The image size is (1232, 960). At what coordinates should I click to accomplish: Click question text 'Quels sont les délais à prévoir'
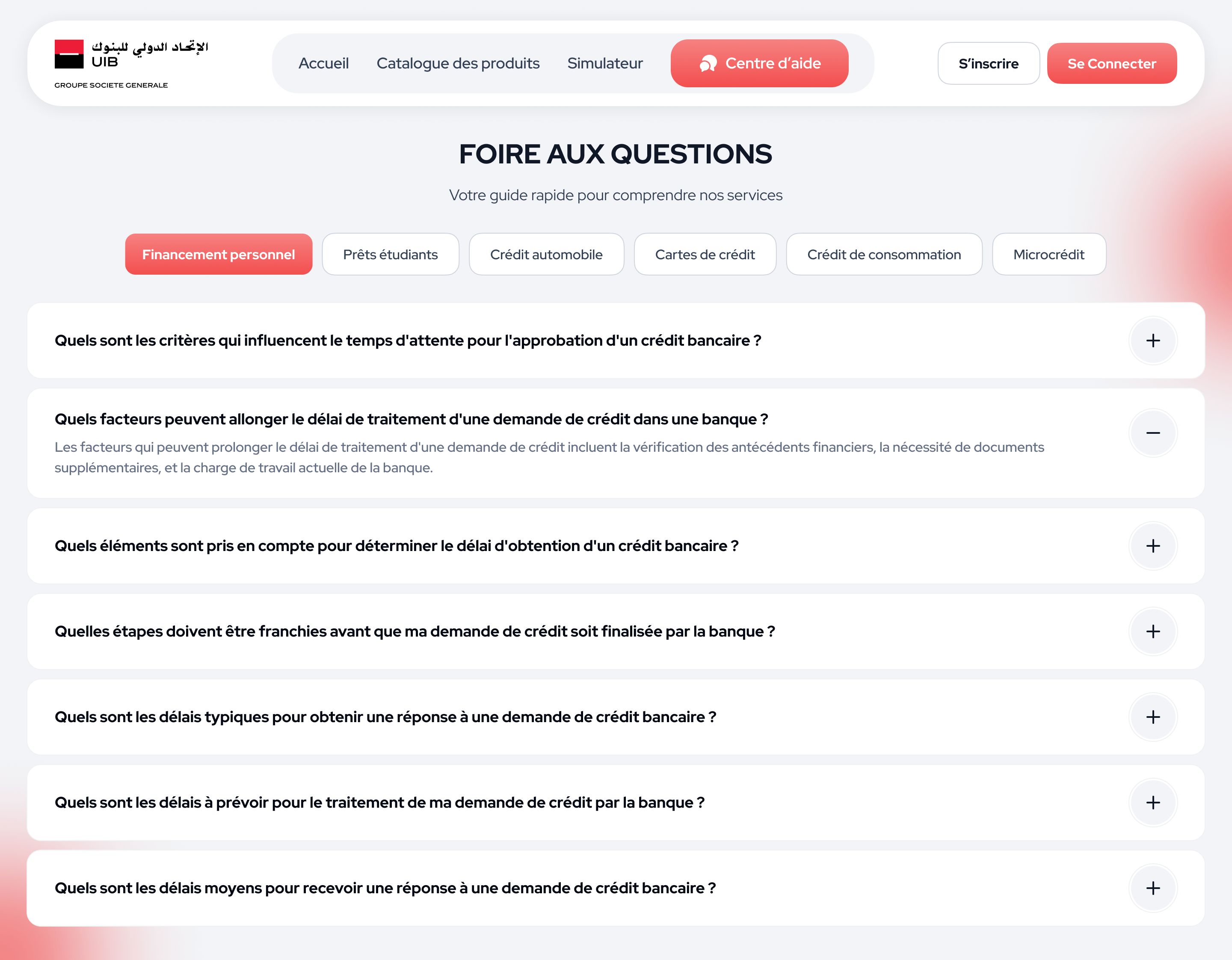[x=379, y=803]
